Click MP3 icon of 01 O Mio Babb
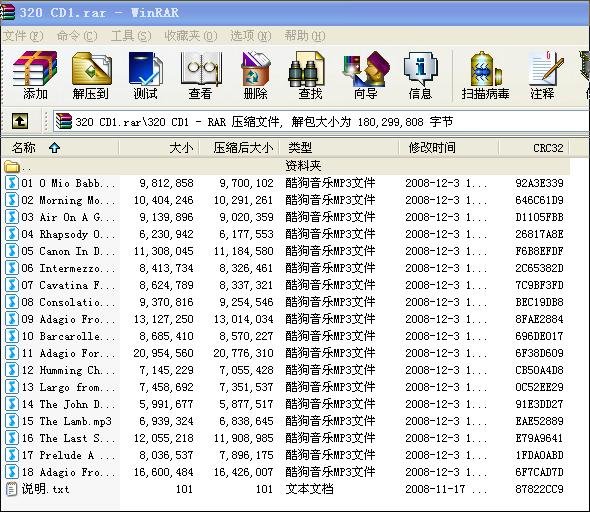This screenshot has width=590, height=512. [x=12, y=183]
